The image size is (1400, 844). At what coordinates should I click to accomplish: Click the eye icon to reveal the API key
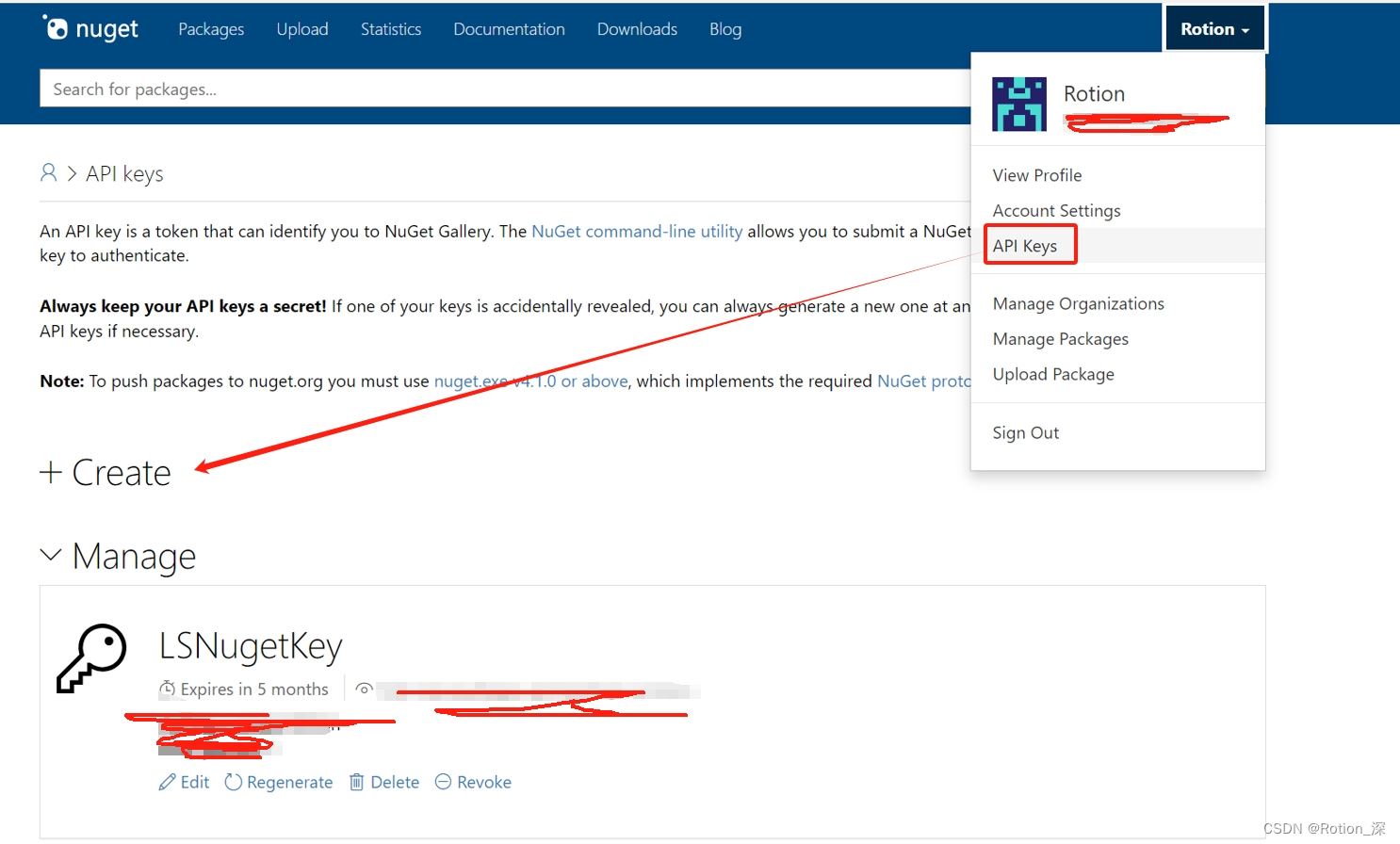pyautogui.click(x=365, y=689)
